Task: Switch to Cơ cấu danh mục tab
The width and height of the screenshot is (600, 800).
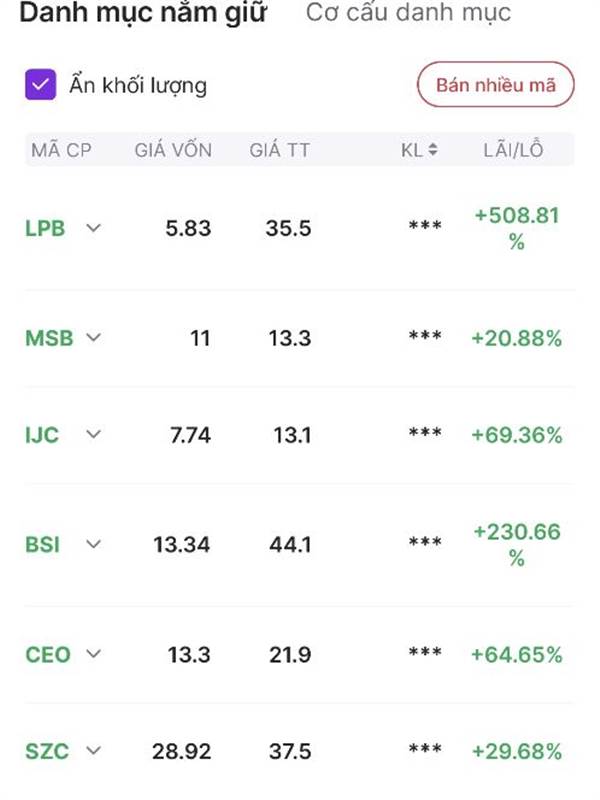Action: coord(408,12)
